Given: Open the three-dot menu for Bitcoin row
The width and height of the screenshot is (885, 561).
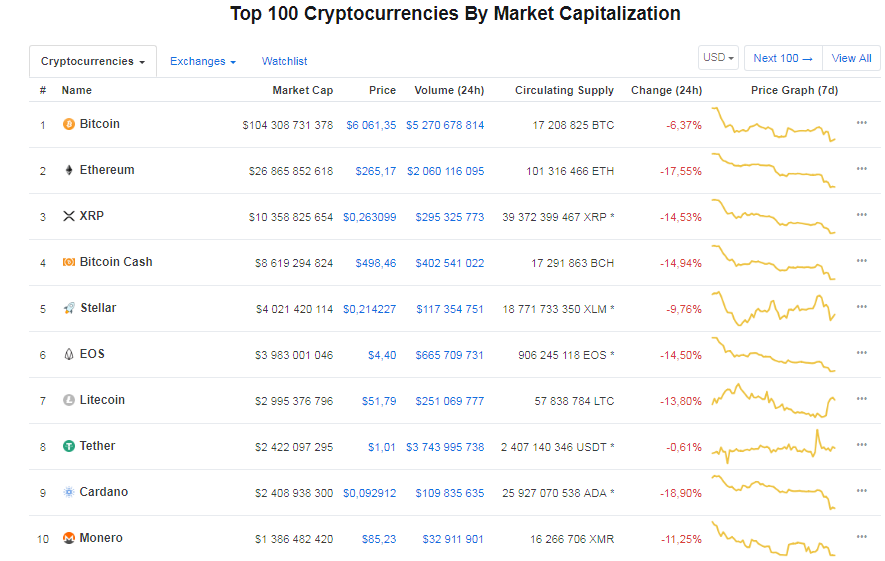Looking at the screenshot, I should (x=861, y=124).
